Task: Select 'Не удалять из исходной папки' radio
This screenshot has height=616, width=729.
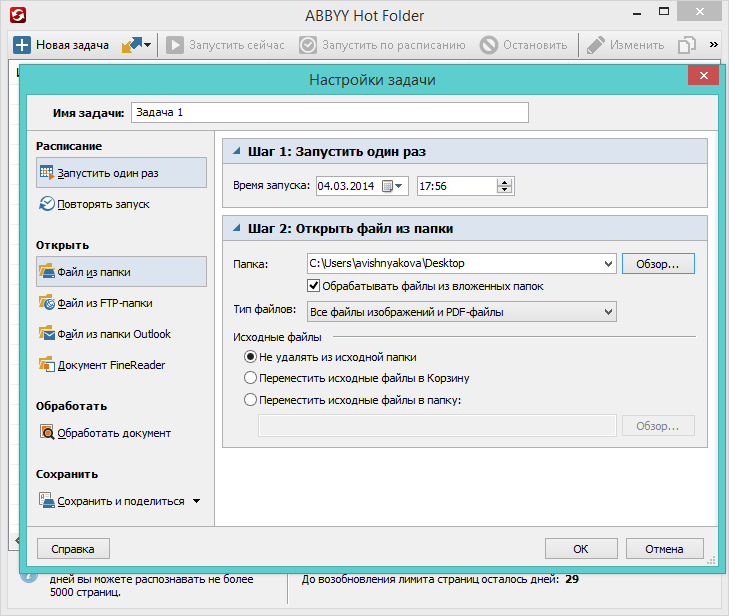Action: (250, 357)
